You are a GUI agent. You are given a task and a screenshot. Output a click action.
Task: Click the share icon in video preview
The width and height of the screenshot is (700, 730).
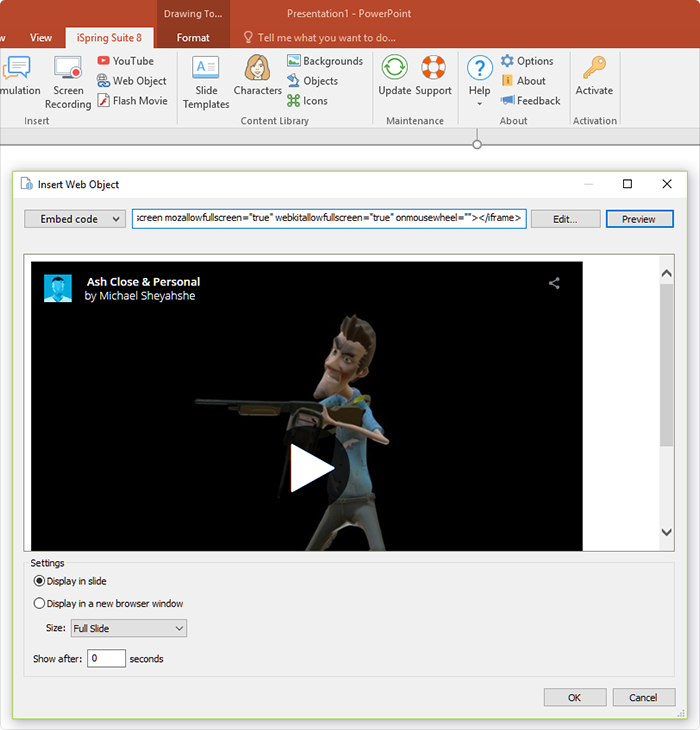point(554,283)
